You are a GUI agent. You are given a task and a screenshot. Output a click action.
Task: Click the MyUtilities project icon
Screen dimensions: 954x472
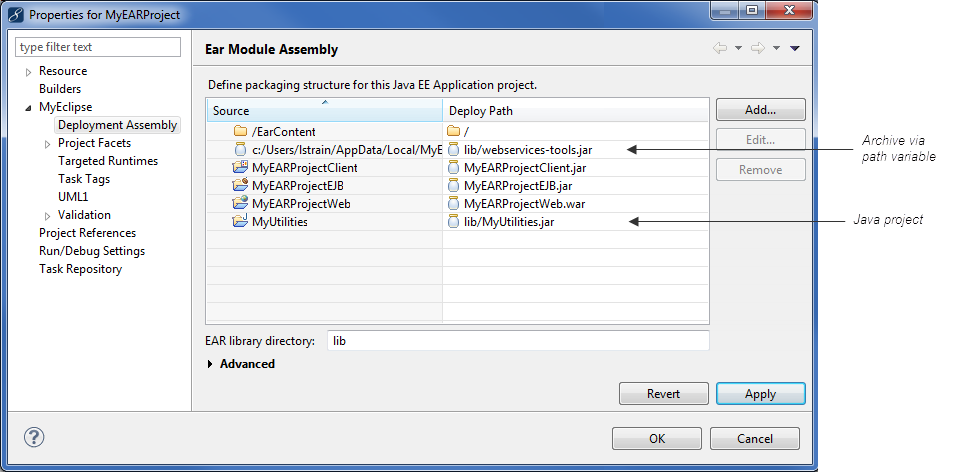click(240, 221)
